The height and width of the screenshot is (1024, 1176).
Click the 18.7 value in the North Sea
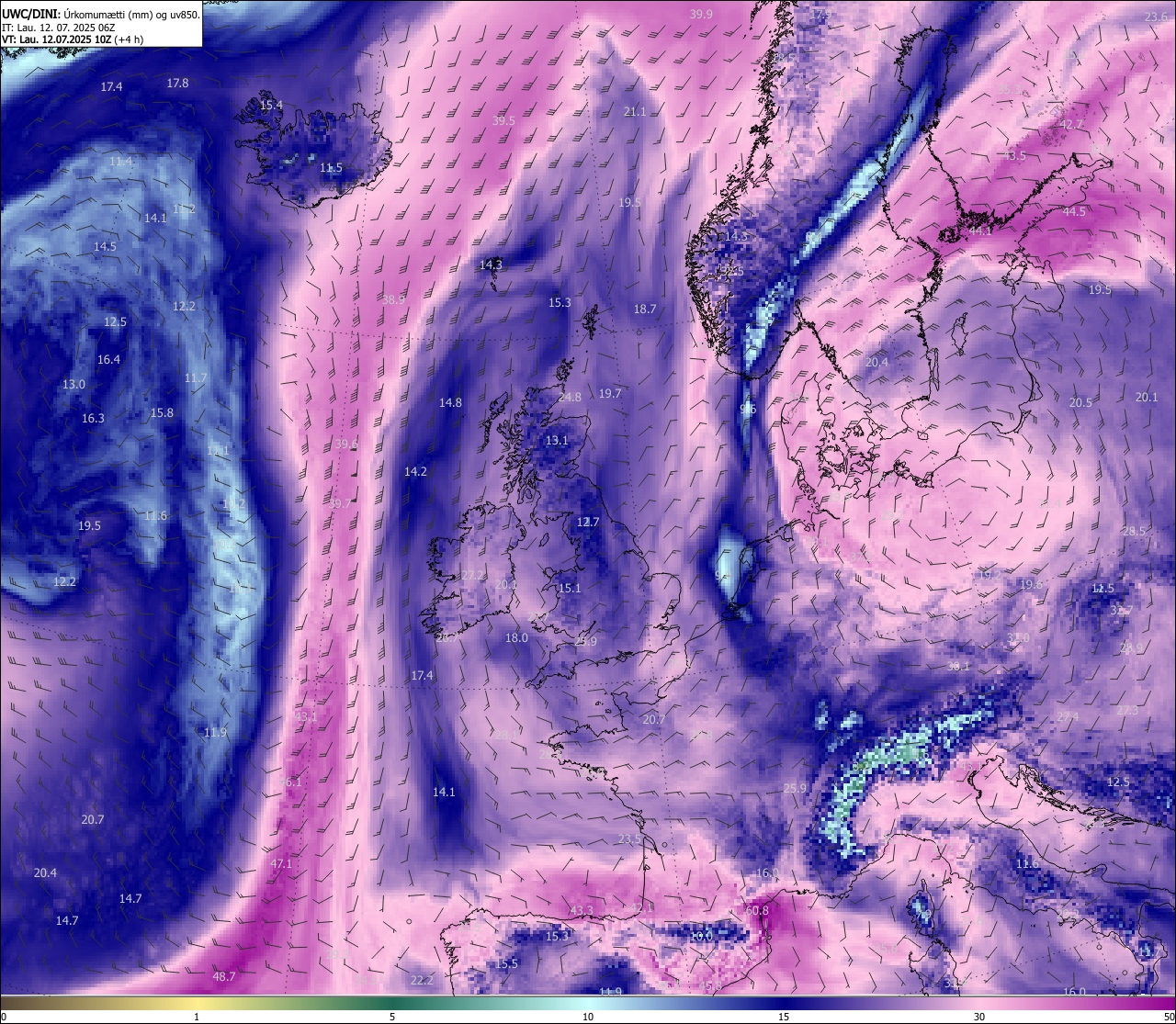(x=645, y=309)
